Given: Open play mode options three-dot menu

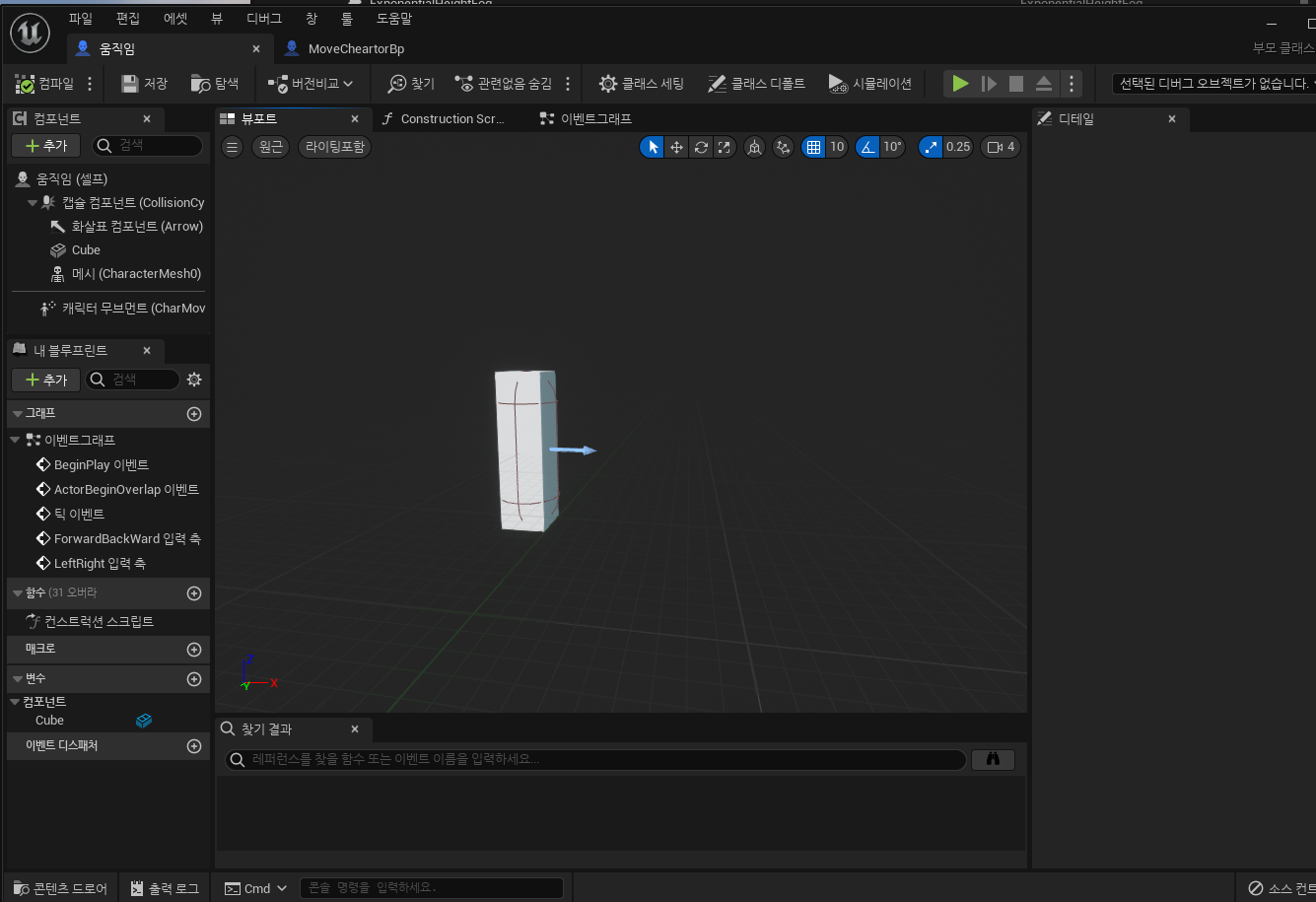Looking at the screenshot, I should click(x=1072, y=84).
